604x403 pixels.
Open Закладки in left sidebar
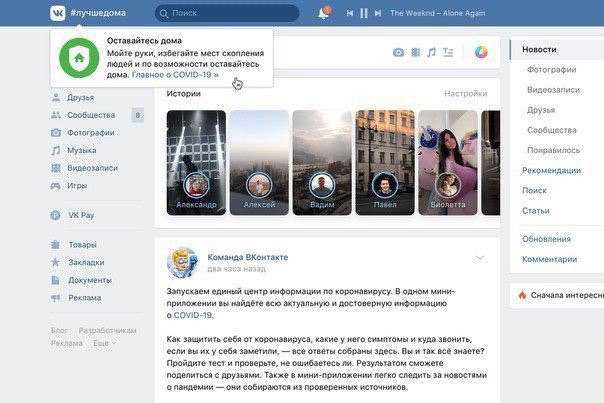tap(86, 262)
